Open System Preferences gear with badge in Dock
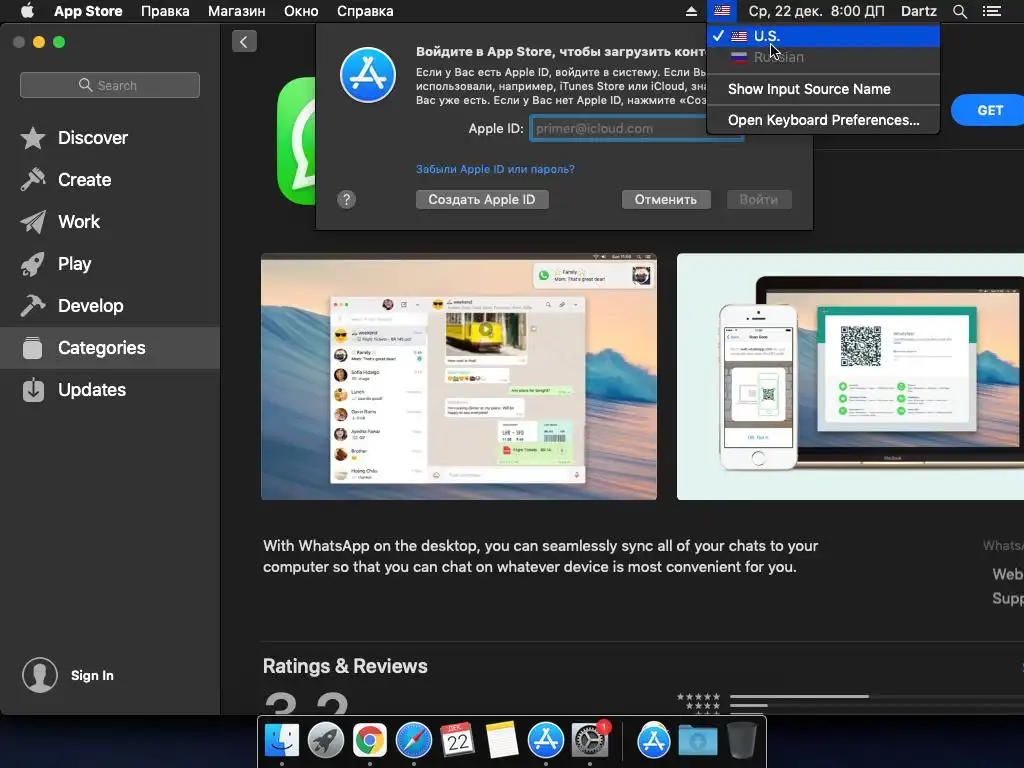The width and height of the screenshot is (1024, 768). pos(590,741)
